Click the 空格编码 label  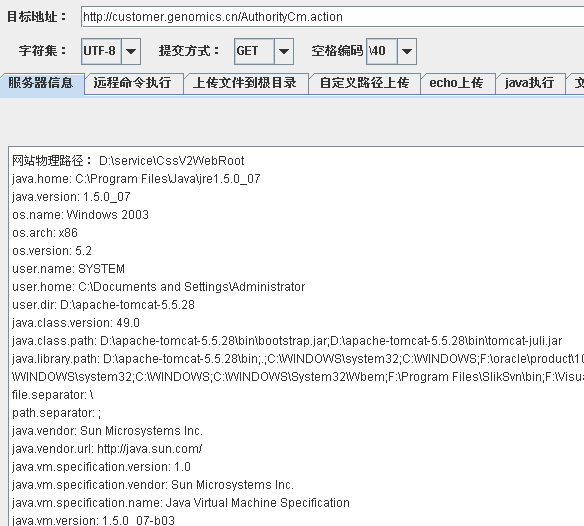pyautogui.click(x=337, y=51)
